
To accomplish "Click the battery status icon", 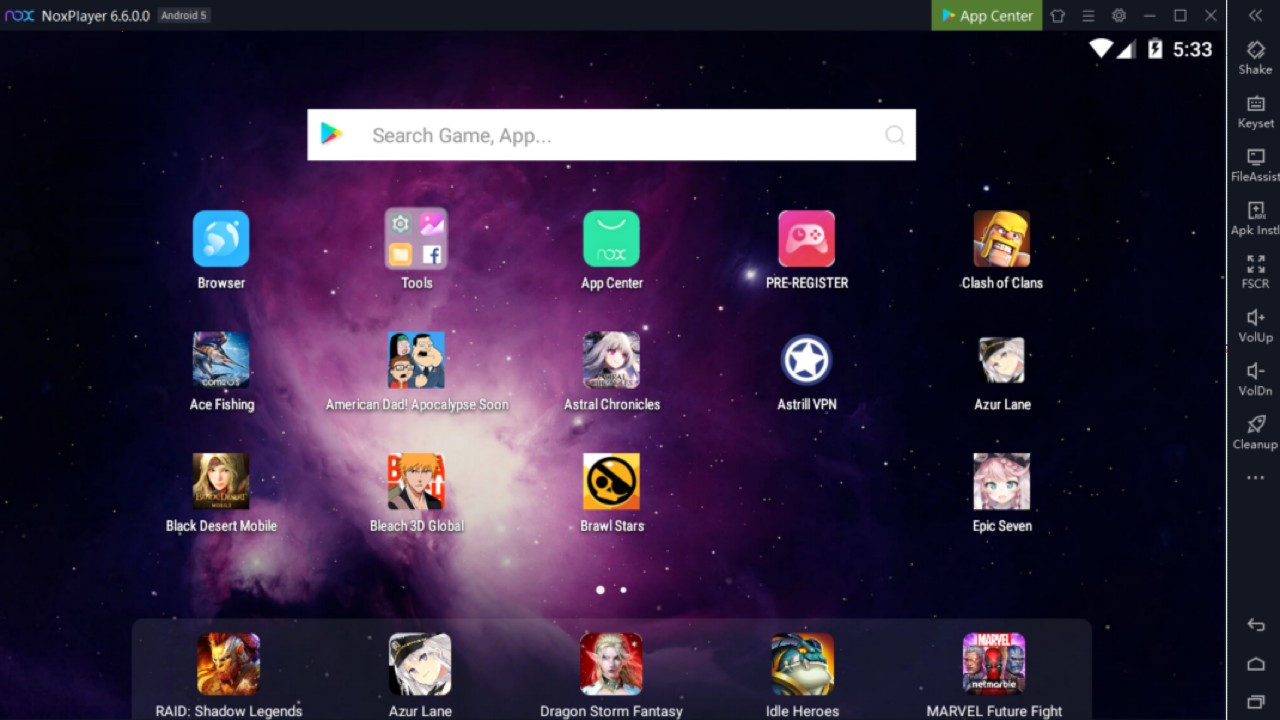I will 1155,48.
